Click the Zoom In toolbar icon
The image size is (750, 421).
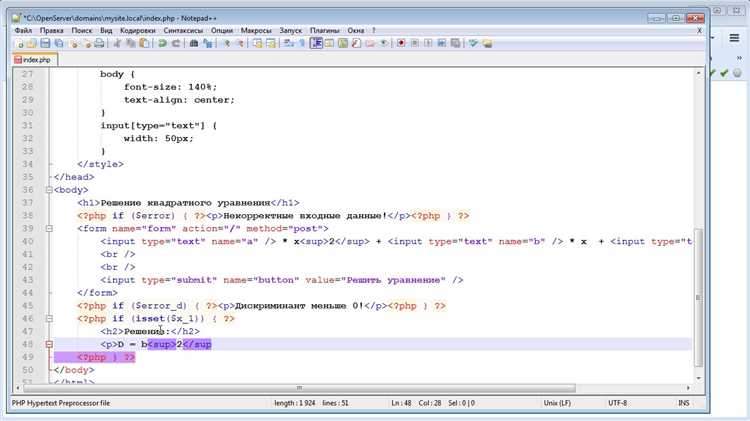coord(227,44)
